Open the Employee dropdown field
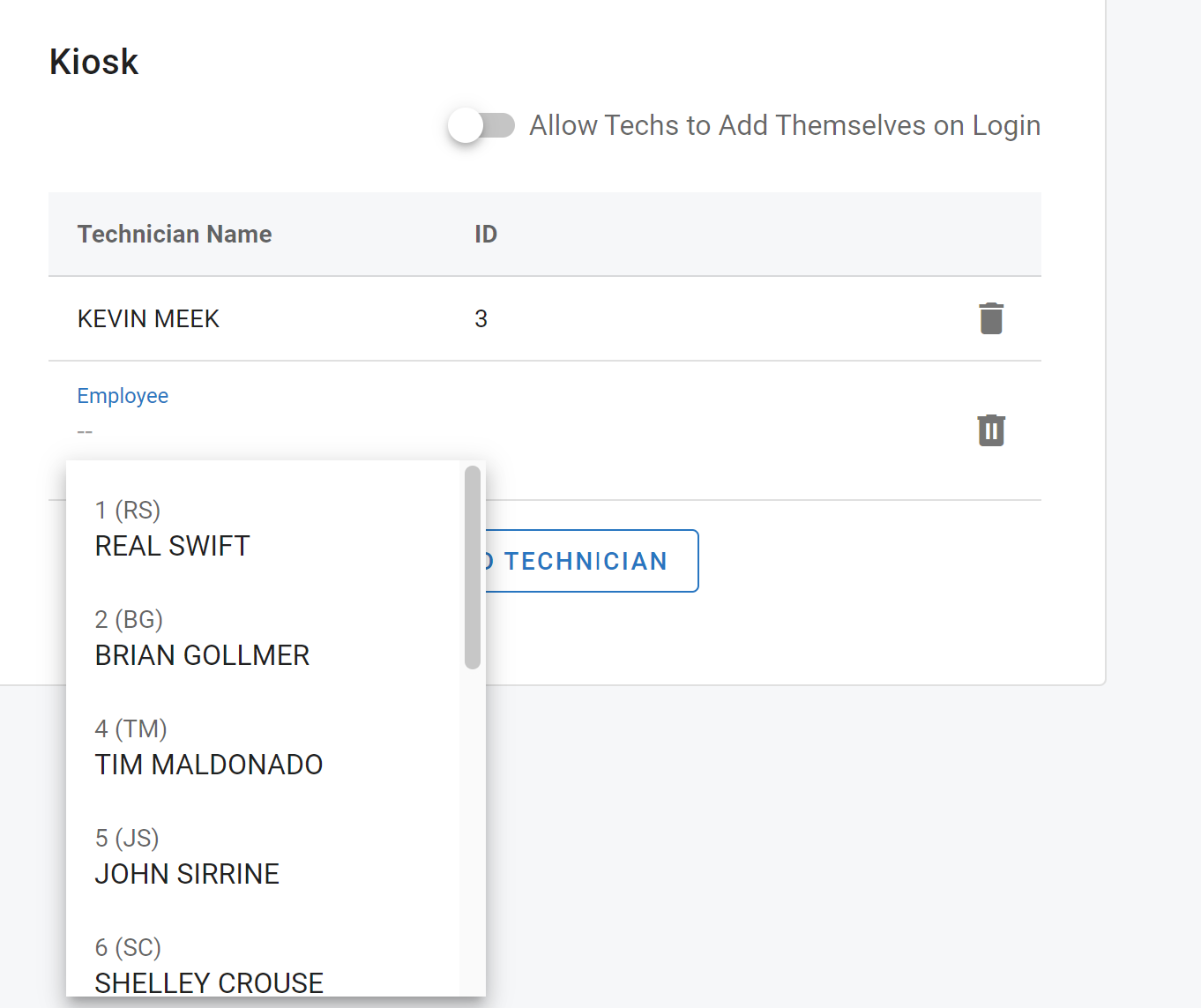This screenshot has width=1201, height=1008. tap(265, 430)
